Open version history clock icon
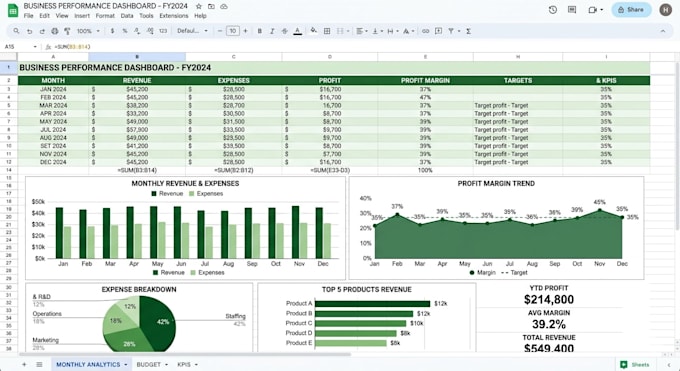This screenshot has width=680, height=371. click(552, 10)
